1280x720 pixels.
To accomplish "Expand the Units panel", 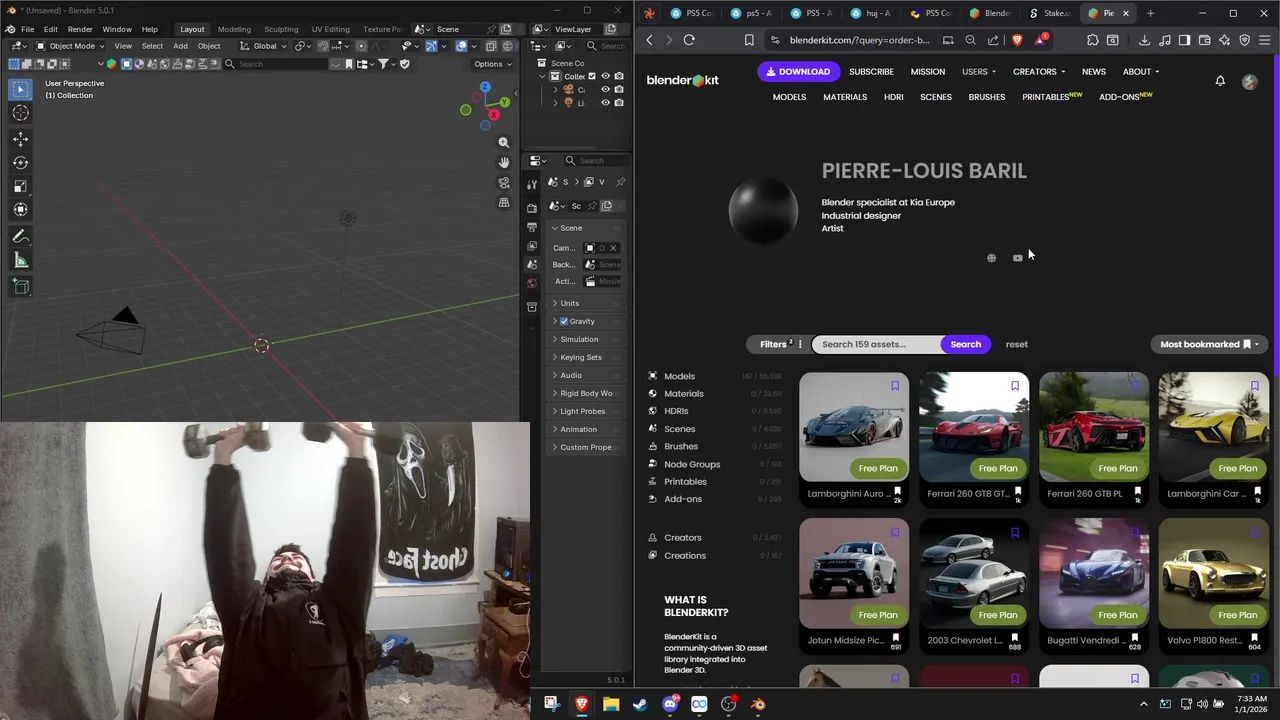I will tap(587, 303).
